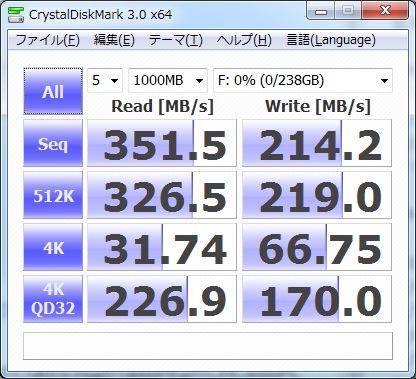Screen dimensions: 416x379
Task: Start the Seq sequential test
Action: [x=53, y=143]
